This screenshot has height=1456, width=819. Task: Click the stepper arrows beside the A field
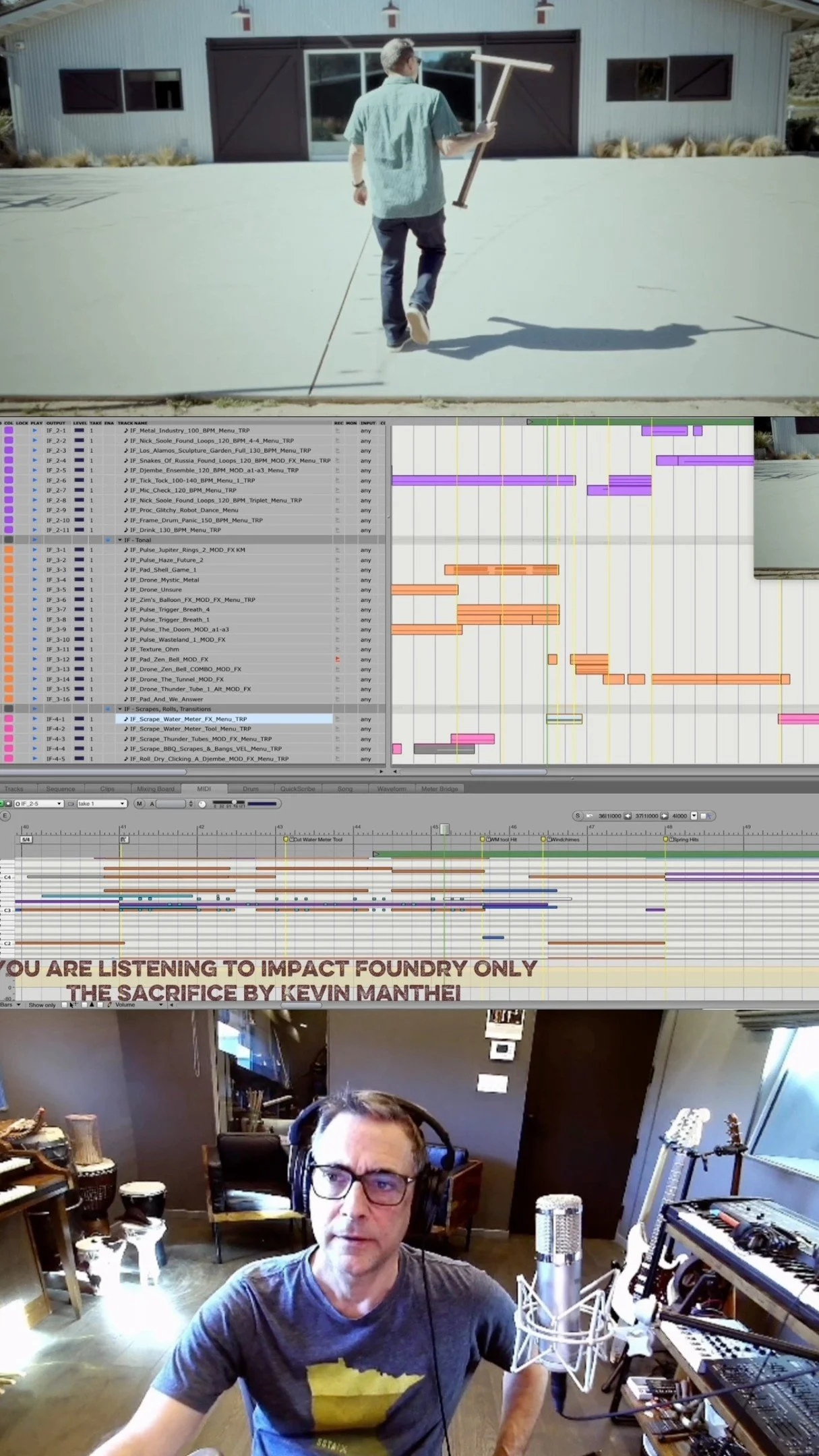point(191,803)
